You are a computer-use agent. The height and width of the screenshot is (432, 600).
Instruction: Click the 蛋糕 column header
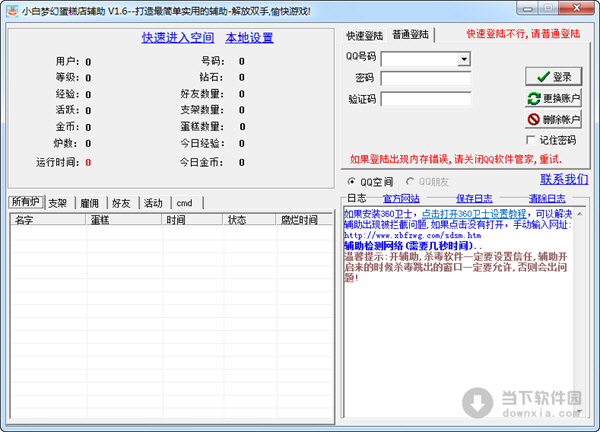pyautogui.click(x=124, y=220)
